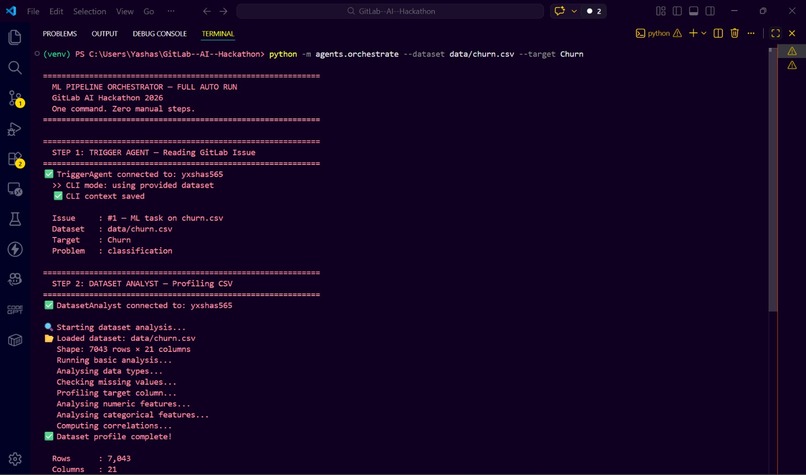This screenshot has height=475, width=806.
Task: Go back with the left arrow
Action: [x=207, y=11]
